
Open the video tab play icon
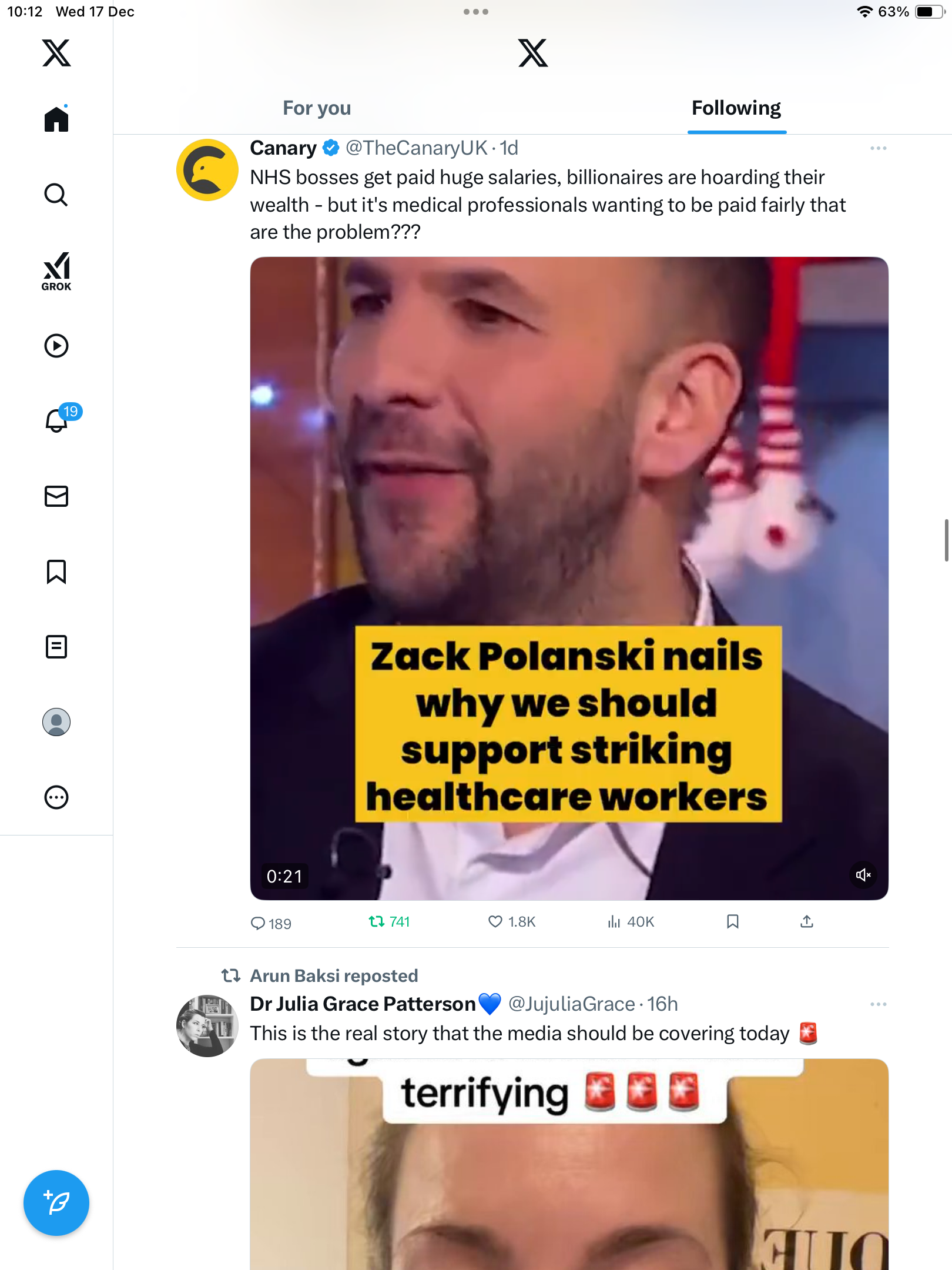[56, 346]
